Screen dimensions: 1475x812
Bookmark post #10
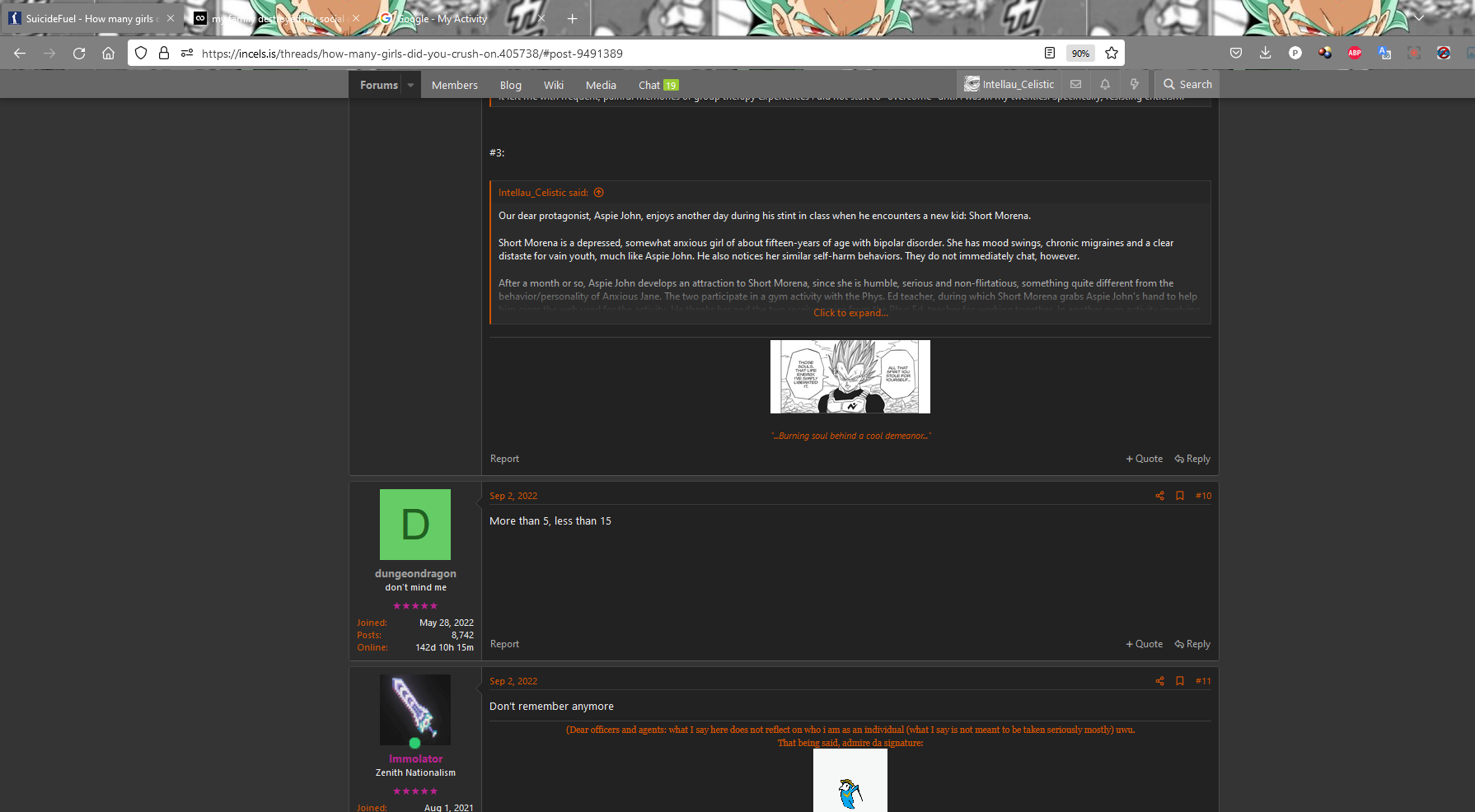[x=1180, y=496]
